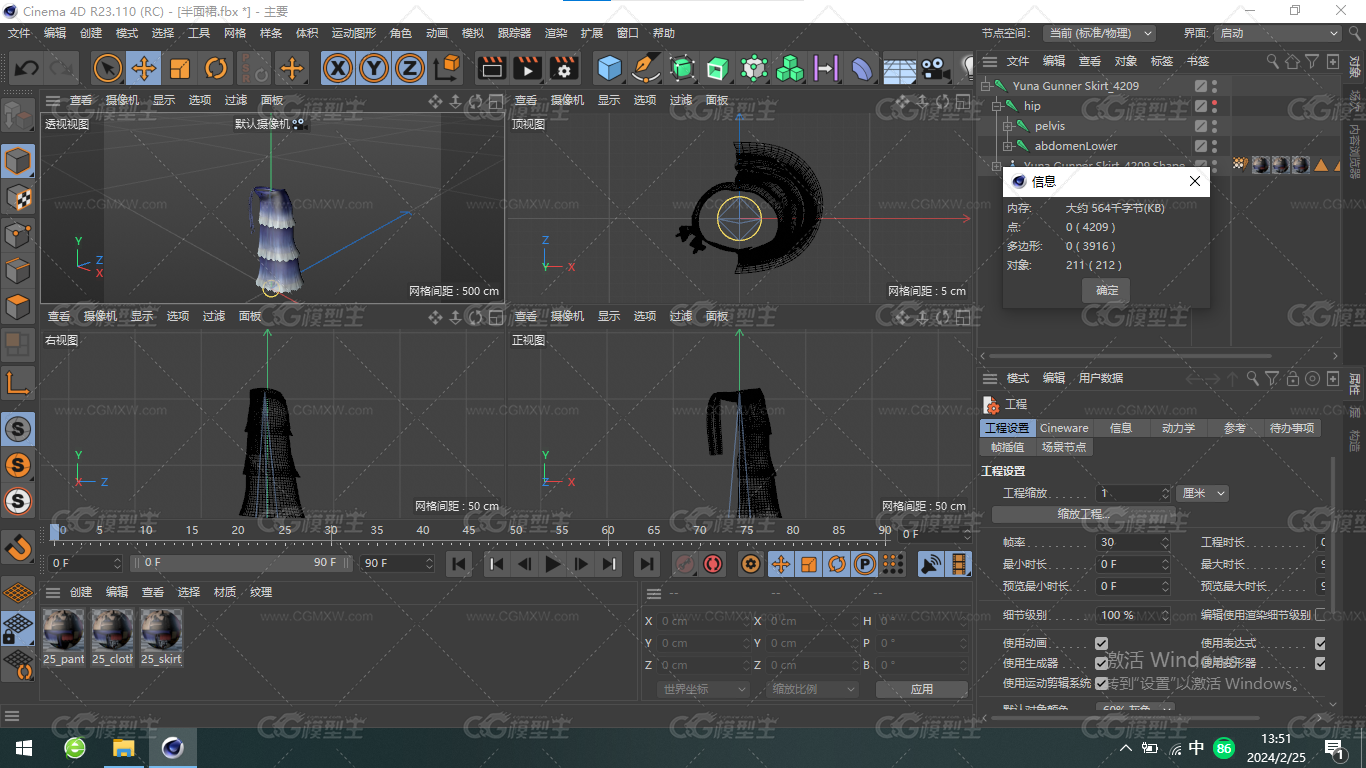Click the Make Editable icon in left sidebar
This screenshot has width=1366, height=768.
[18, 115]
